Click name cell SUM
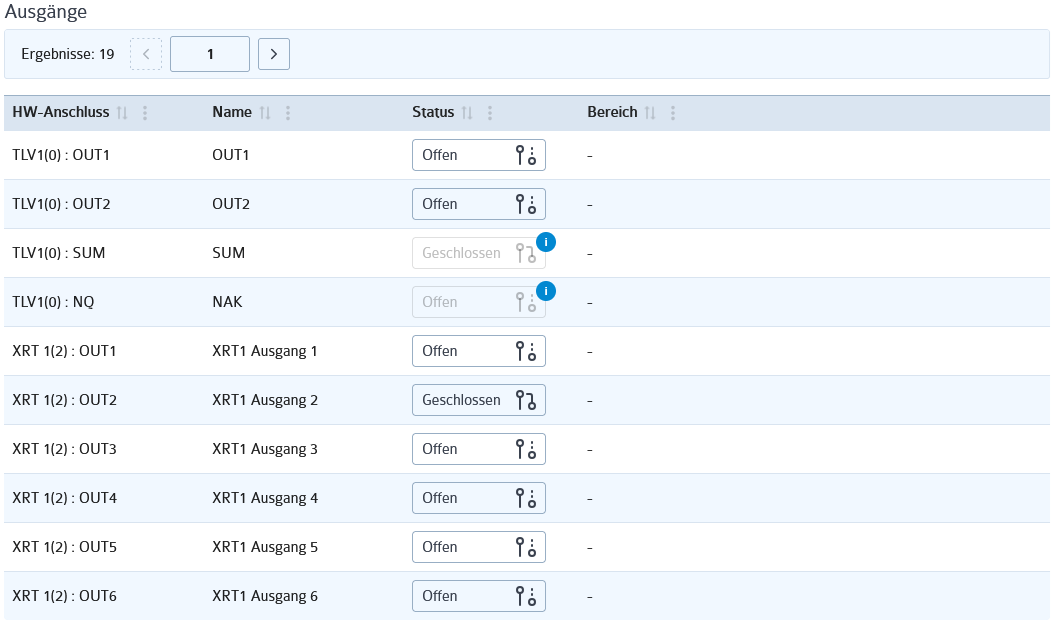The width and height of the screenshot is (1053, 623). click(228, 253)
